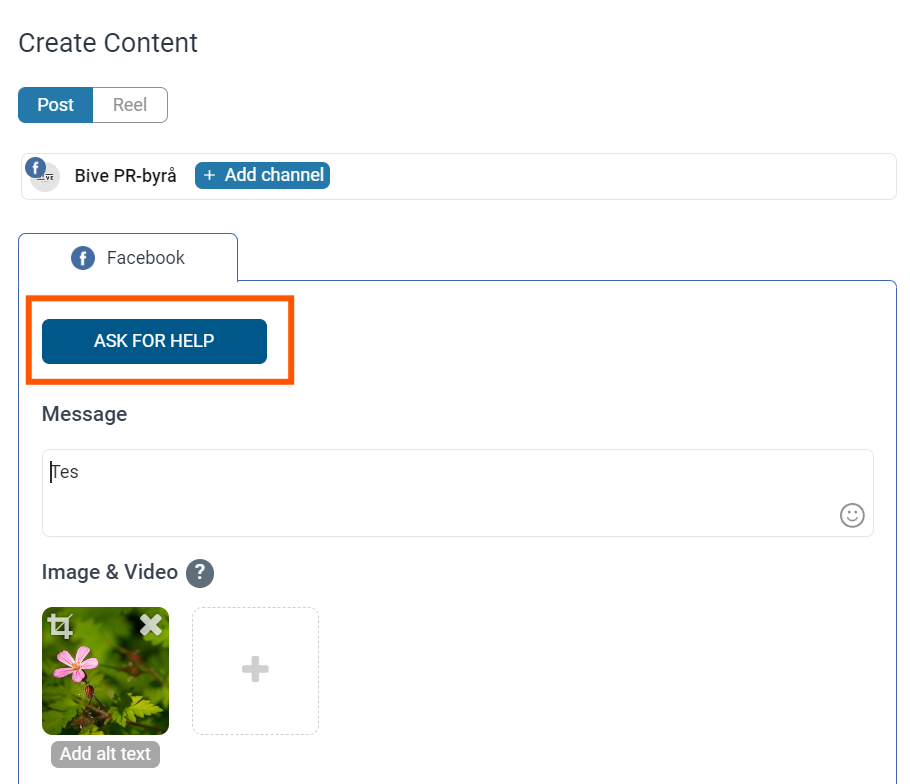Open the Facebook channel tab
This screenshot has width=910, height=784.
click(128, 258)
